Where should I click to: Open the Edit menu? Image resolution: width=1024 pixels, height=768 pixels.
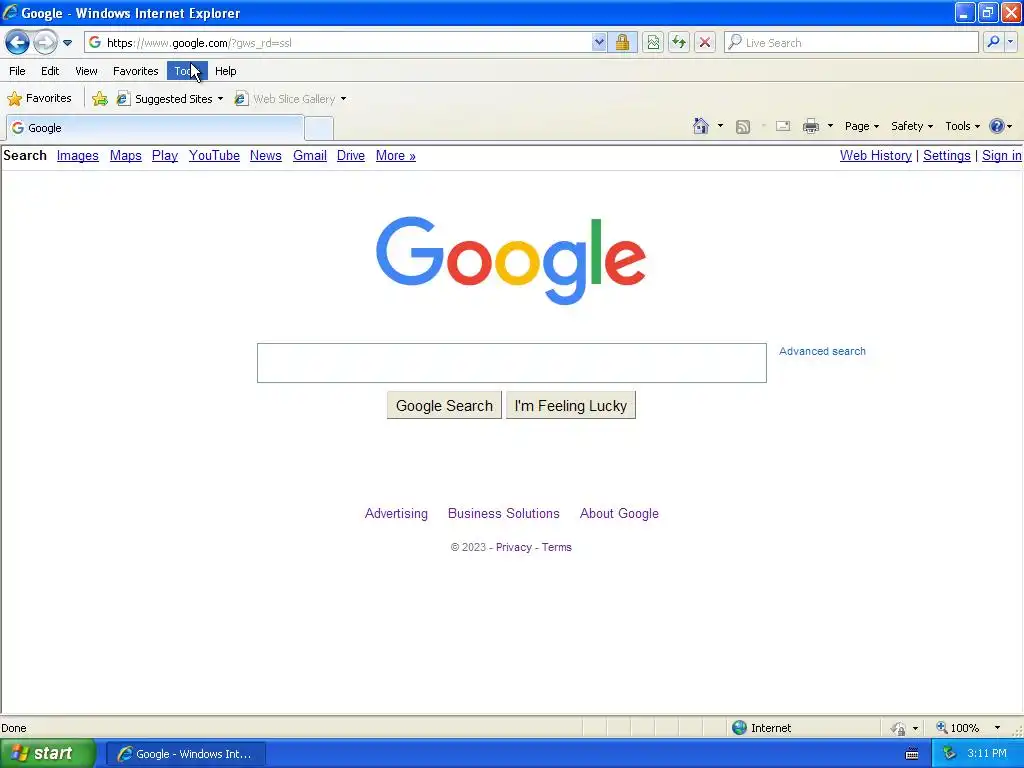(x=50, y=71)
